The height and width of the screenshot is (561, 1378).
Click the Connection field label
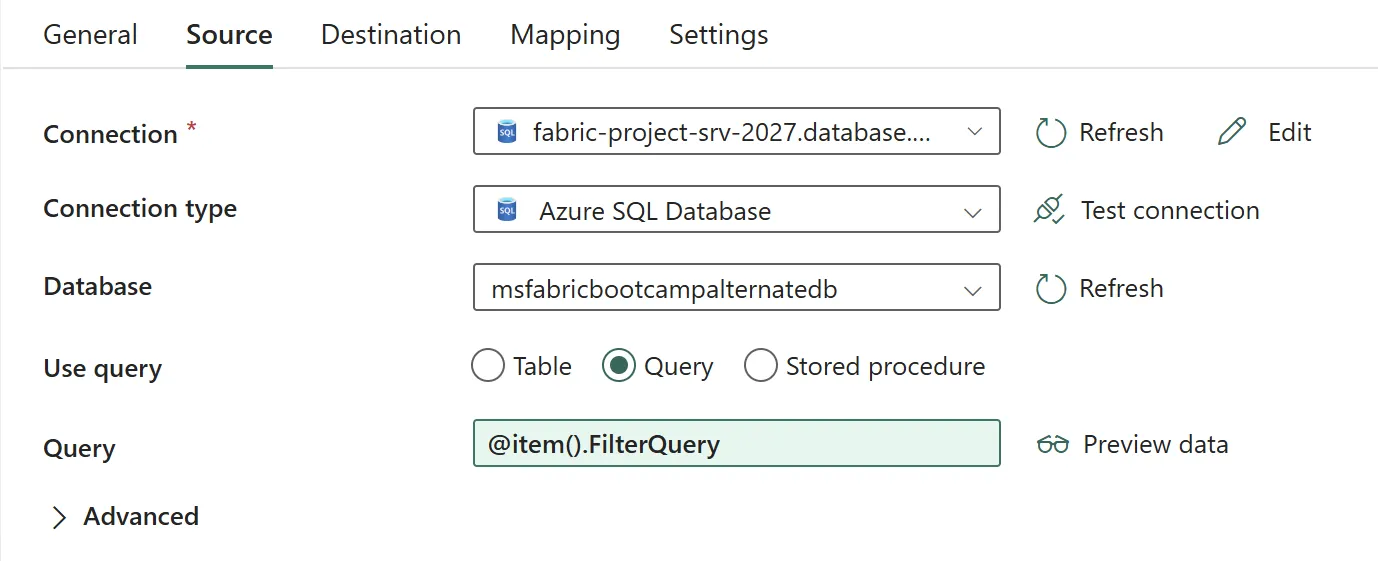click(110, 134)
